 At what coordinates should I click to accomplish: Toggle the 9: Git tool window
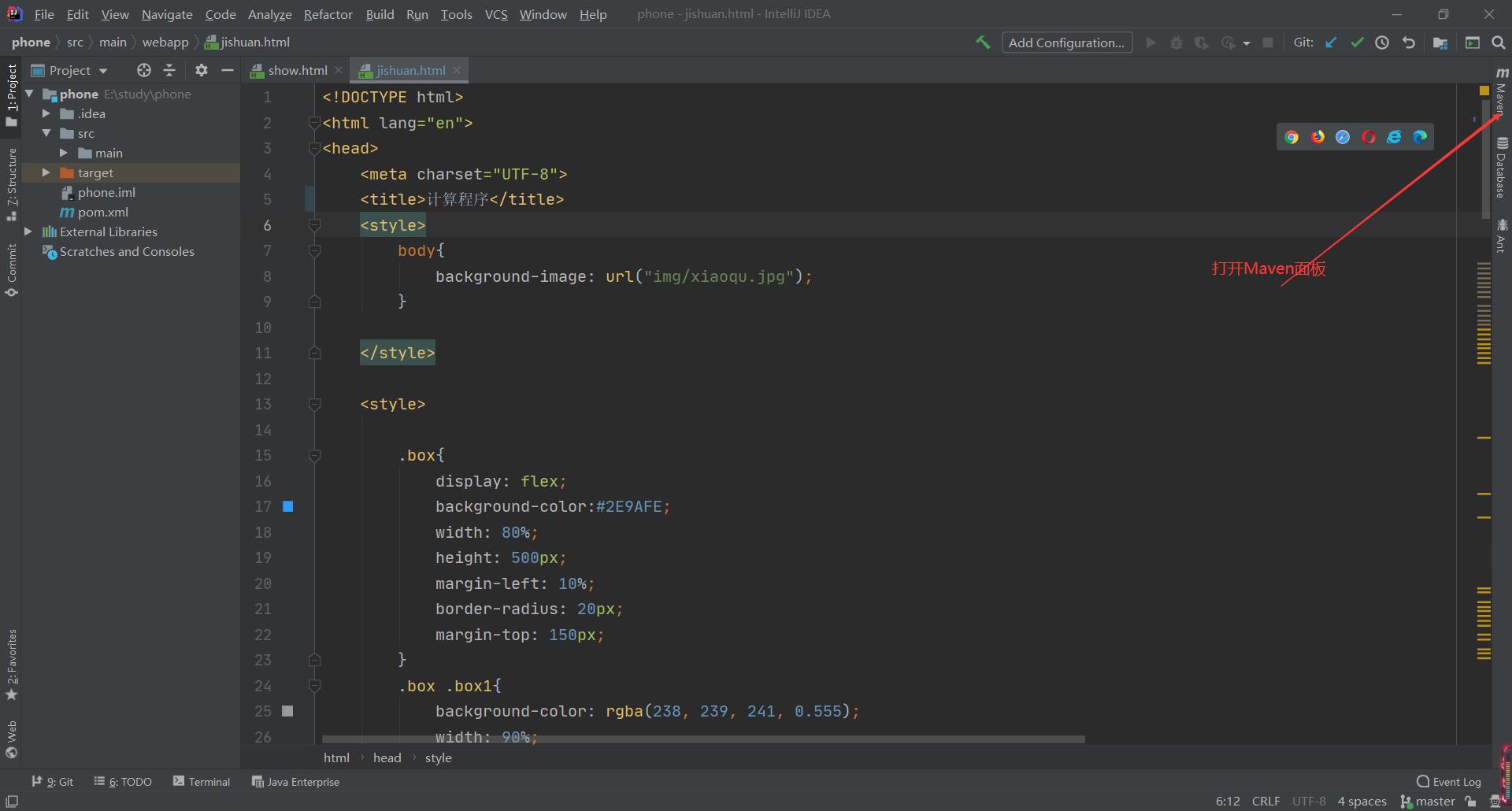click(x=52, y=782)
